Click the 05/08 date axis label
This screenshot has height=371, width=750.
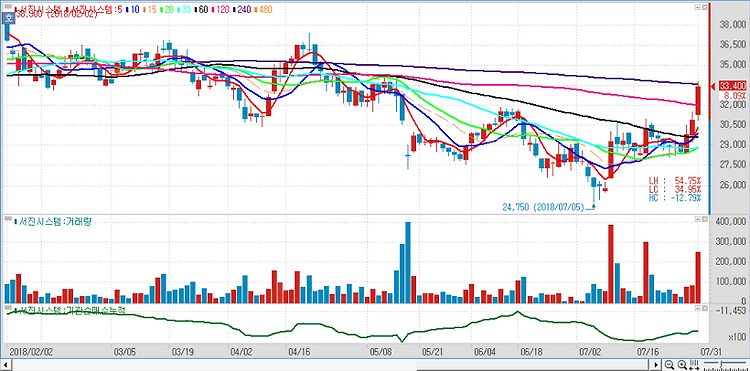click(381, 351)
